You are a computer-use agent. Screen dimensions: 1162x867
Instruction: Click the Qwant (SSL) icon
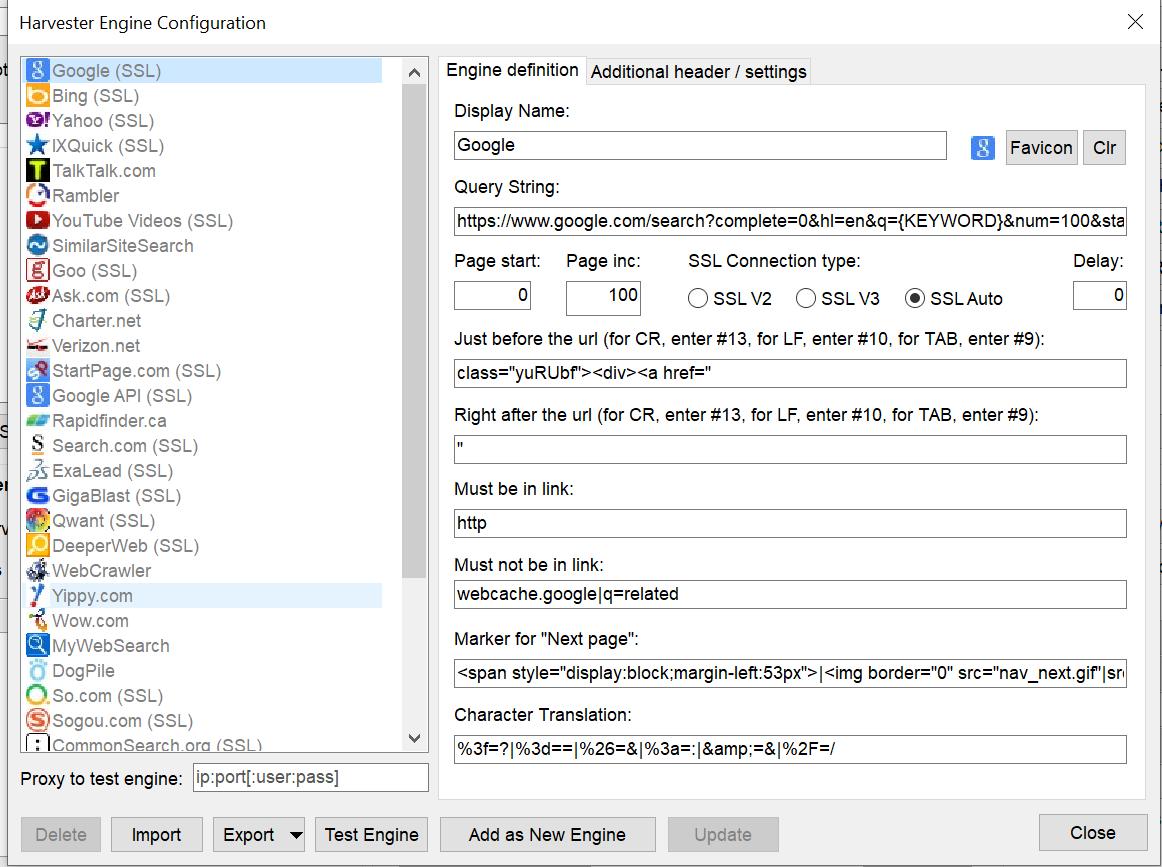pos(38,520)
